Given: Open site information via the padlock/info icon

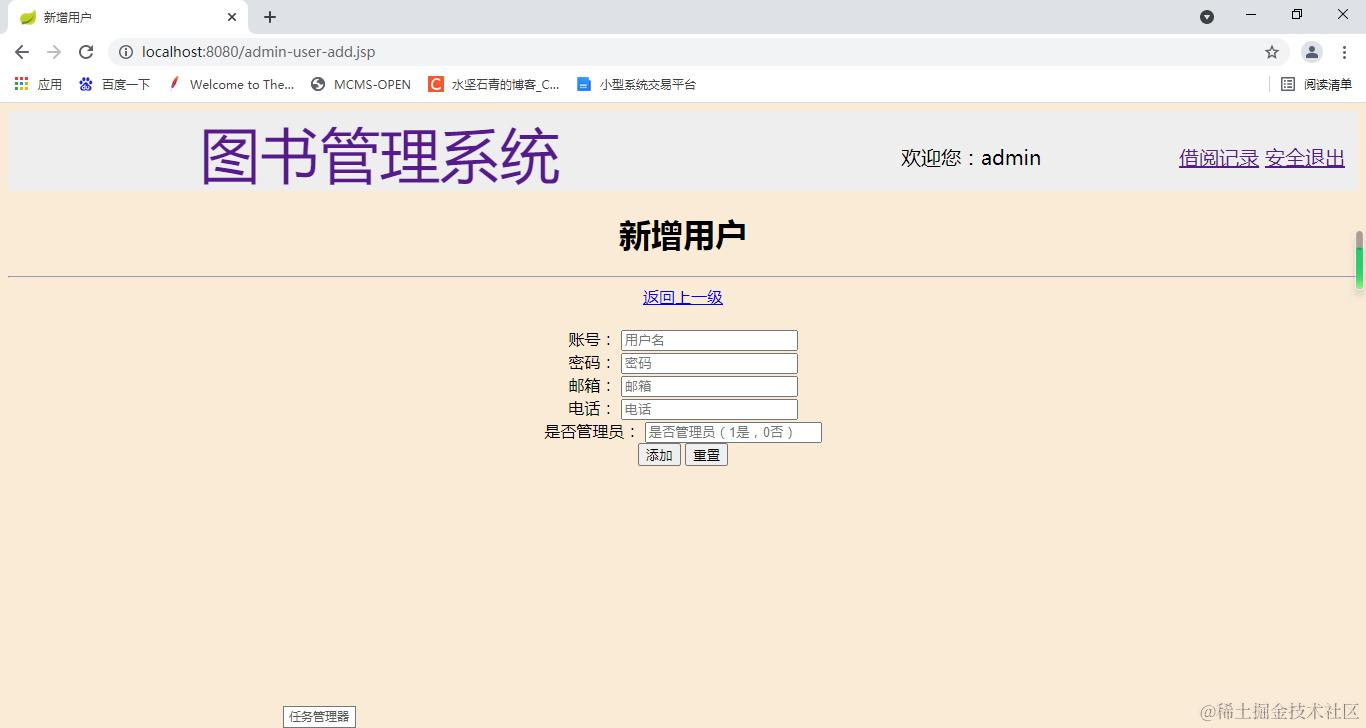Looking at the screenshot, I should click(x=125, y=52).
